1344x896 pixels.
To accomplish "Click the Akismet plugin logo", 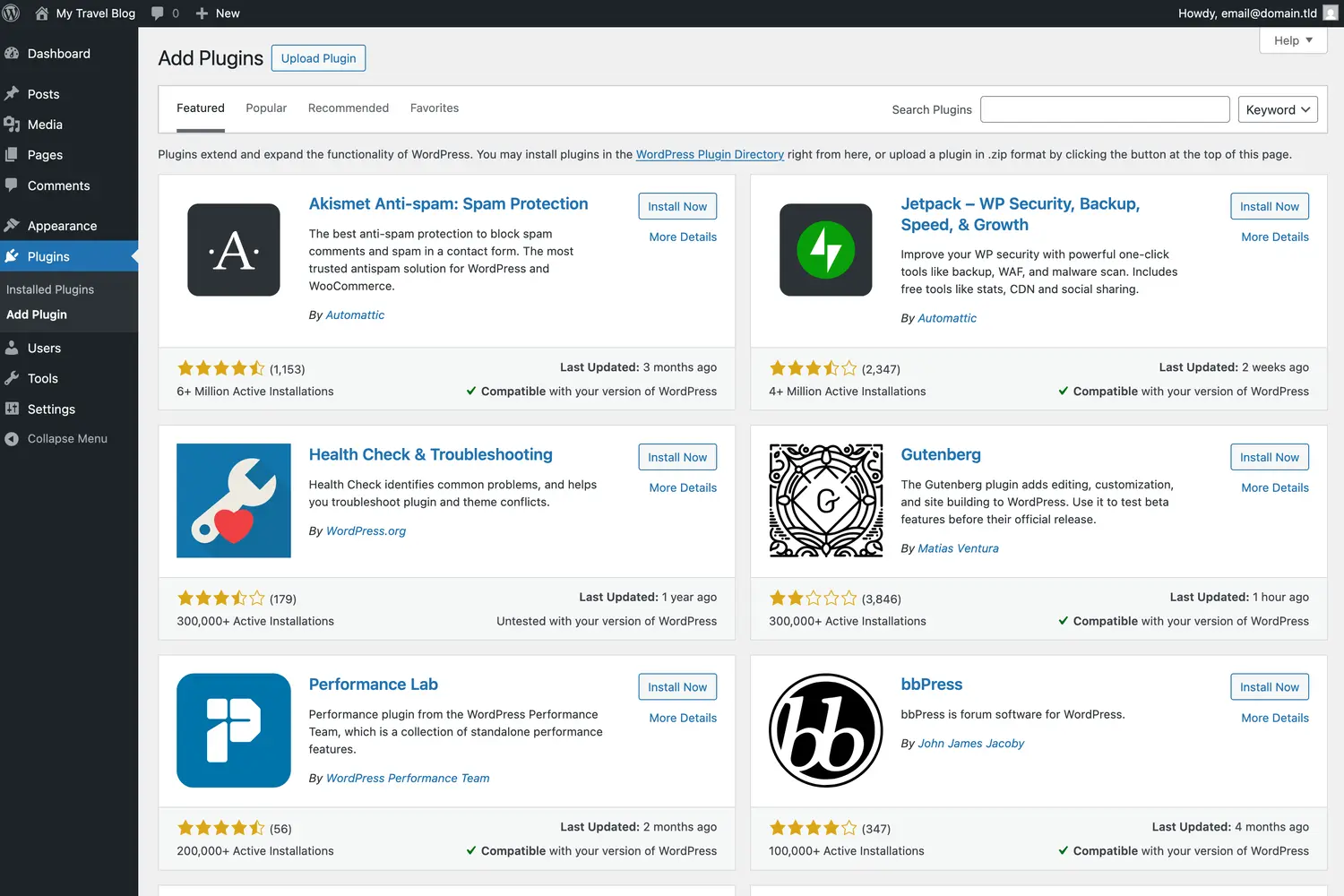I will (x=234, y=250).
